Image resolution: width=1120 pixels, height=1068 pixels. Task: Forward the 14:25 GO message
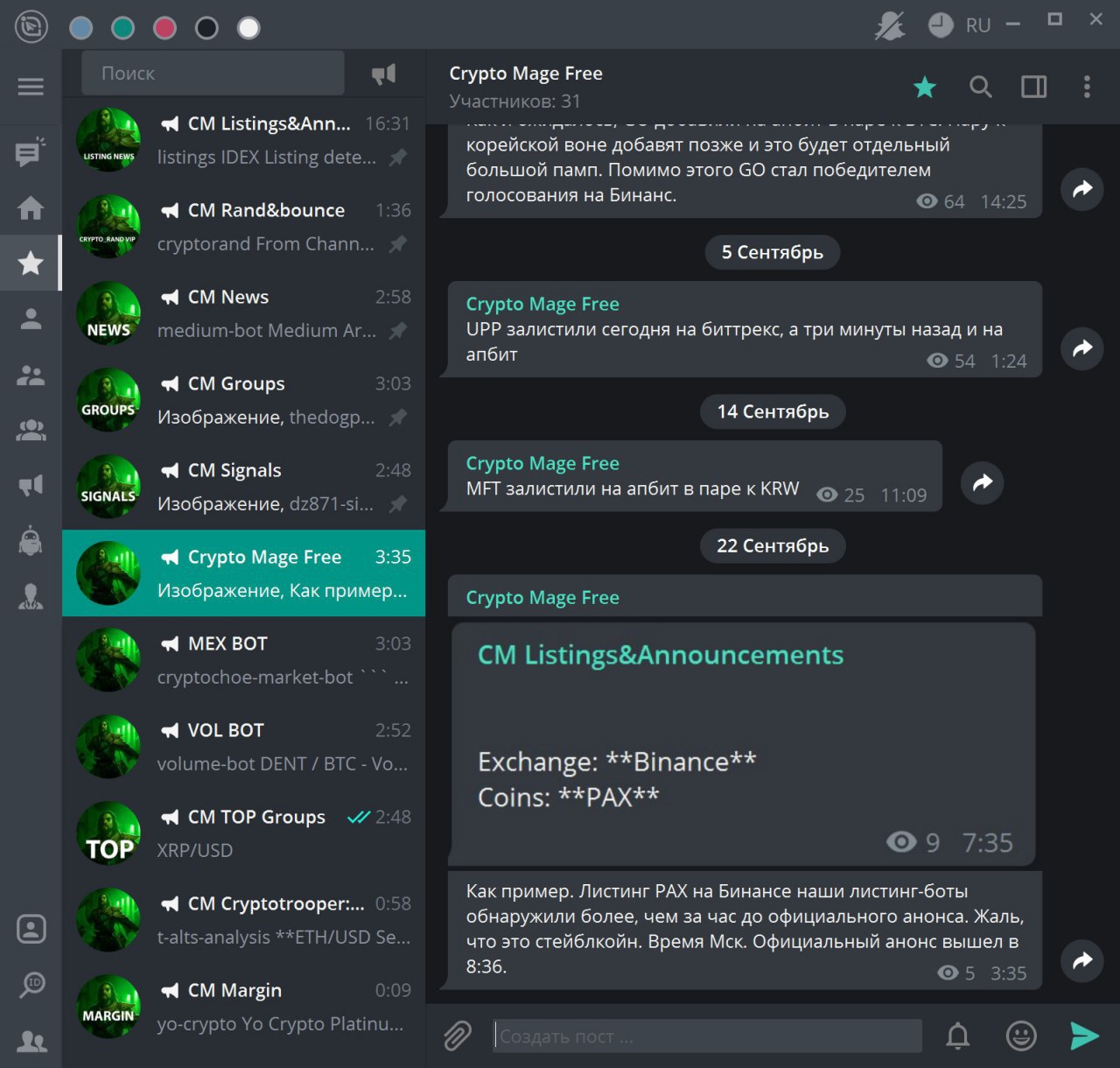pos(1082,188)
